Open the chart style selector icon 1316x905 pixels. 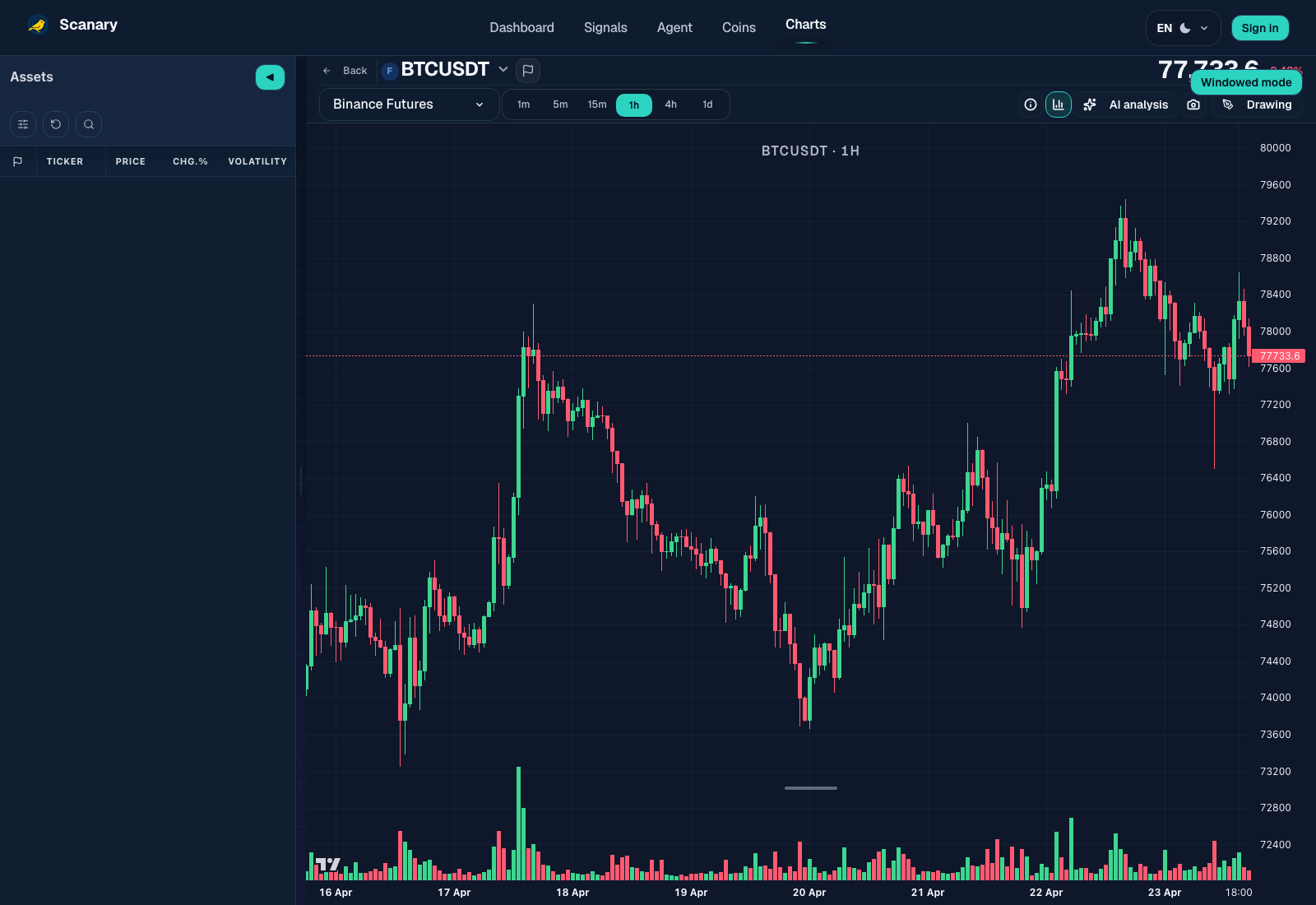click(x=1059, y=104)
